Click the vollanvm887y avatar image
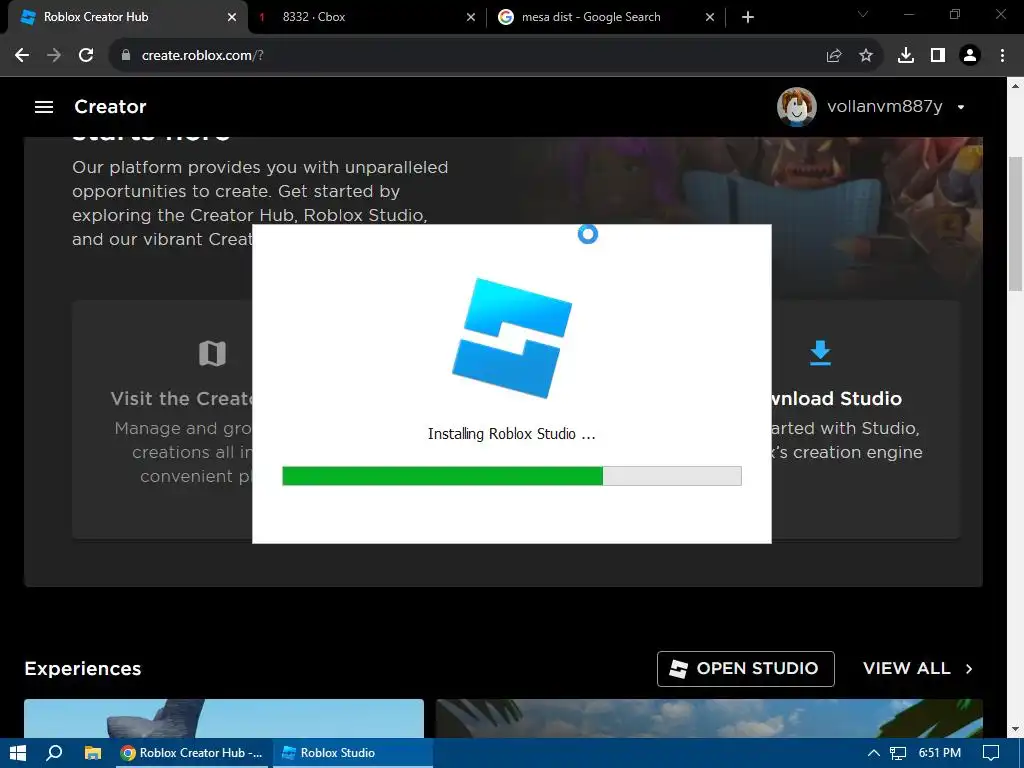Viewport: 1024px width, 768px height. pos(796,106)
